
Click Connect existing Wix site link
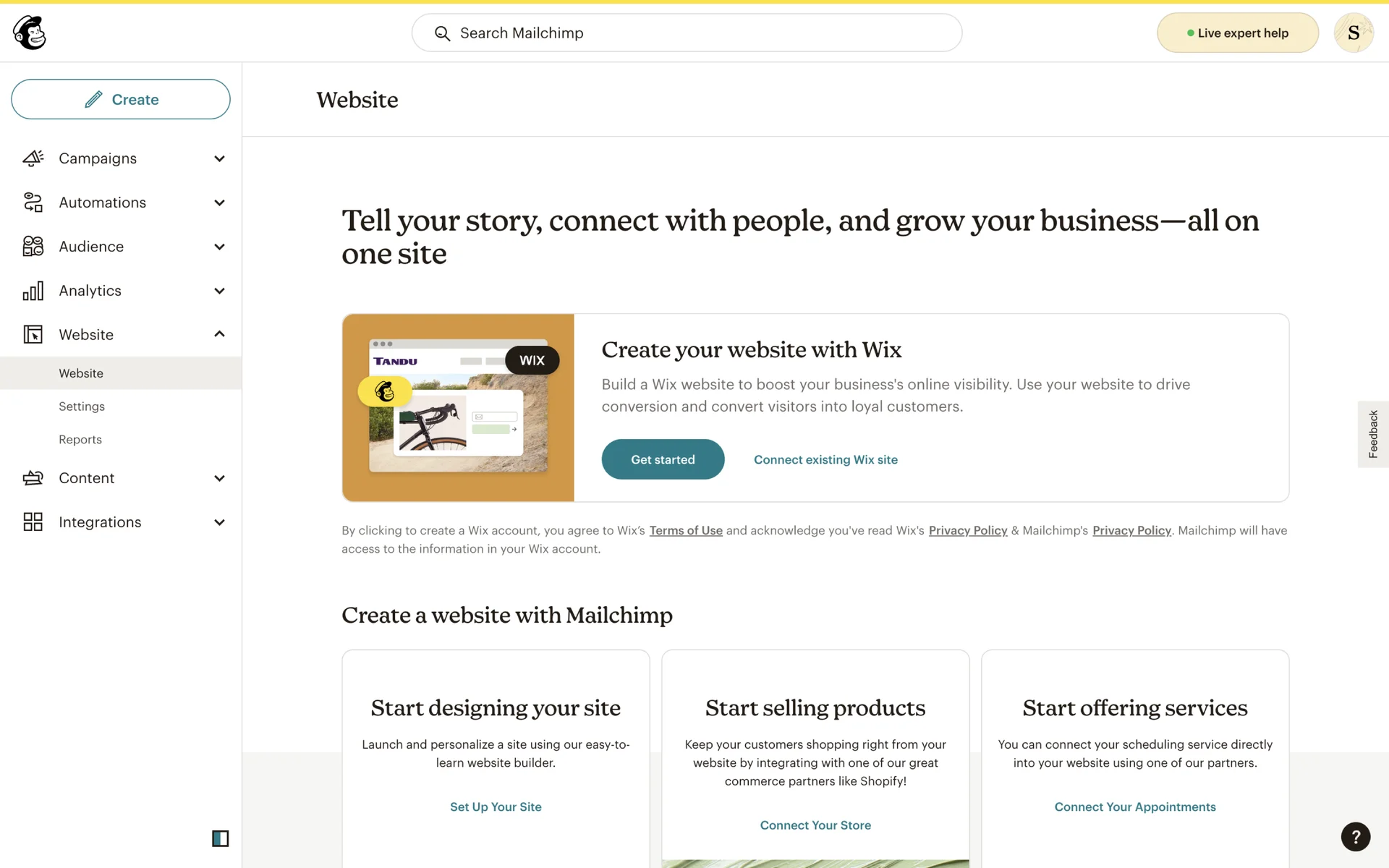pyautogui.click(x=825, y=459)
